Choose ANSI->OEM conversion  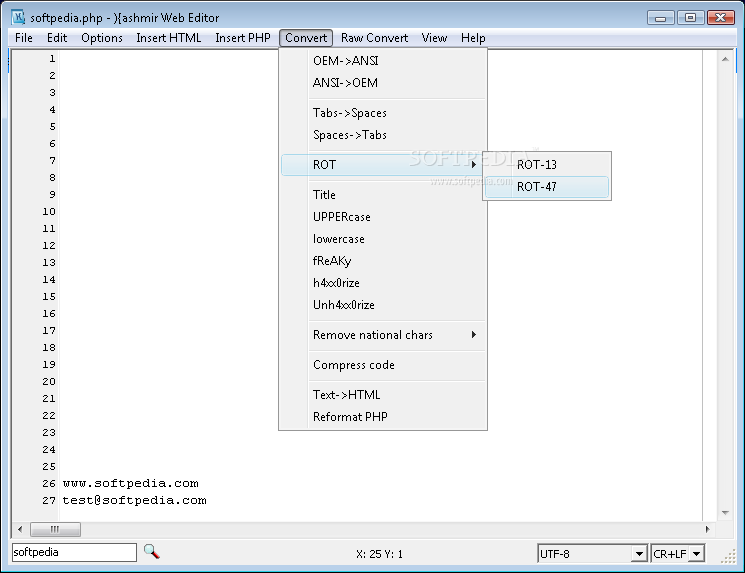tap(383, 83)
